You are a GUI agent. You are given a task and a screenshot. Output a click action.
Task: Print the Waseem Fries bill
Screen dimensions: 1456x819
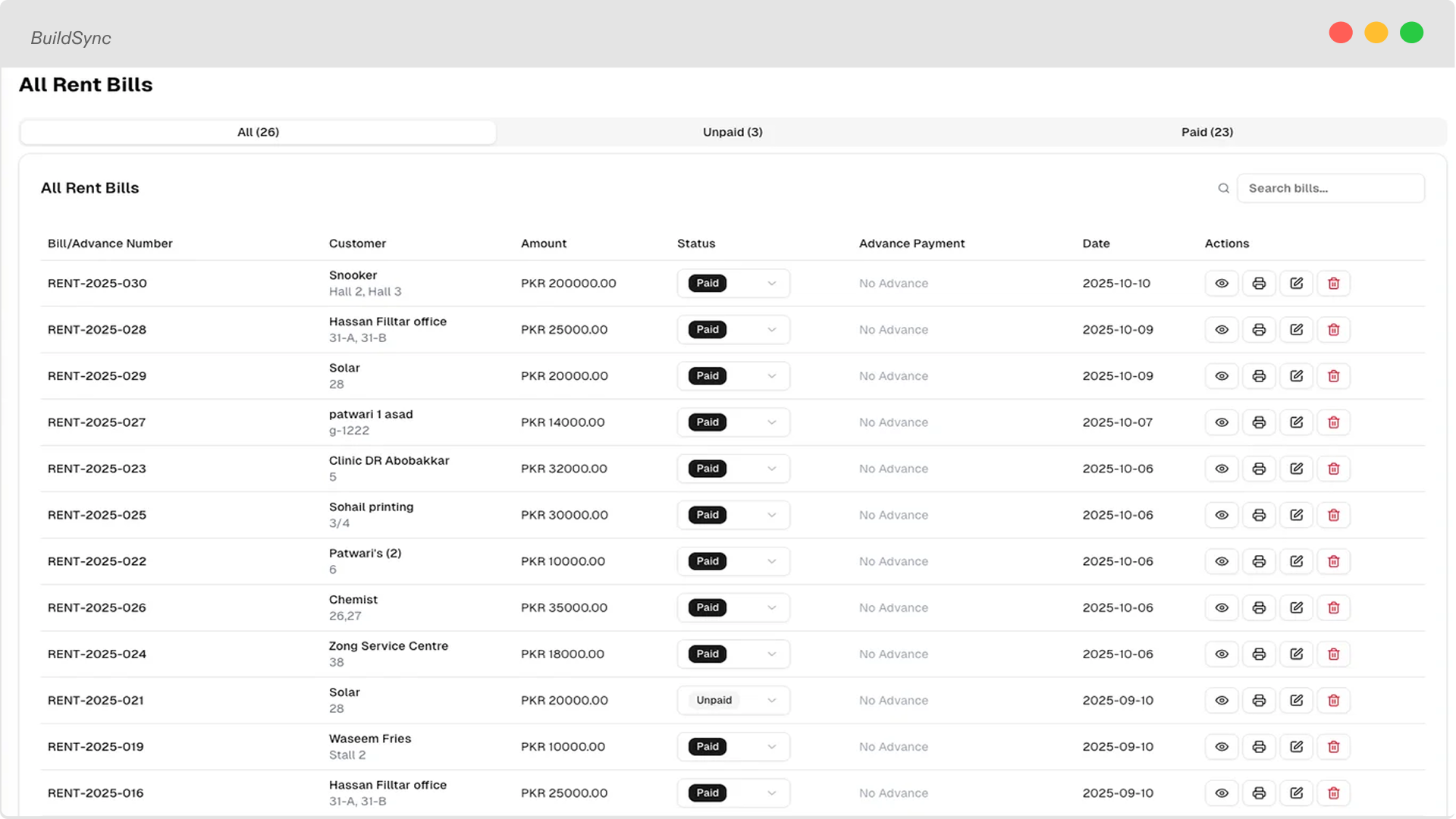click(x=1259, y=746)
